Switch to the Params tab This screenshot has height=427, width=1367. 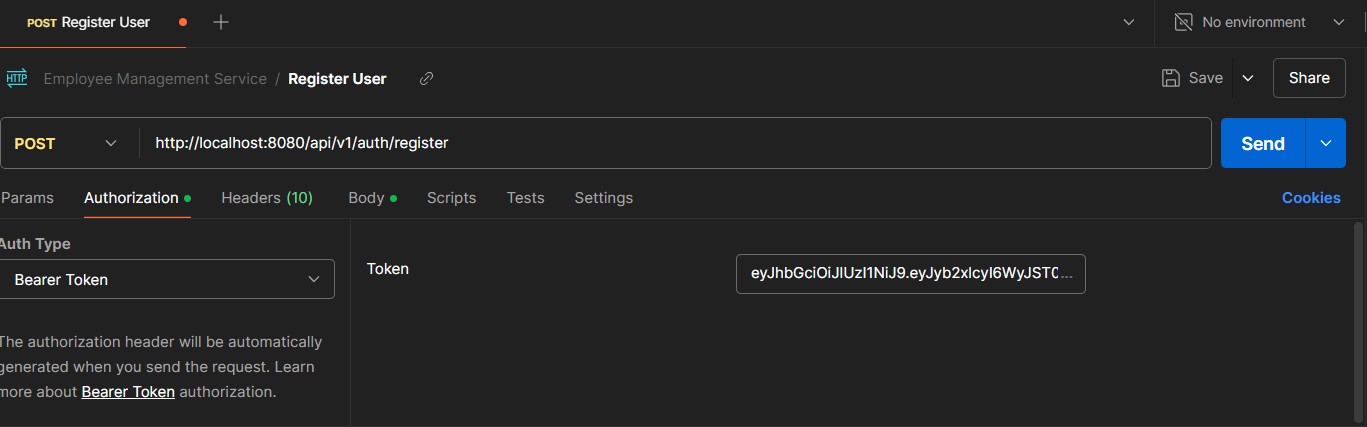pyautogui.click(x=27, y=198)
